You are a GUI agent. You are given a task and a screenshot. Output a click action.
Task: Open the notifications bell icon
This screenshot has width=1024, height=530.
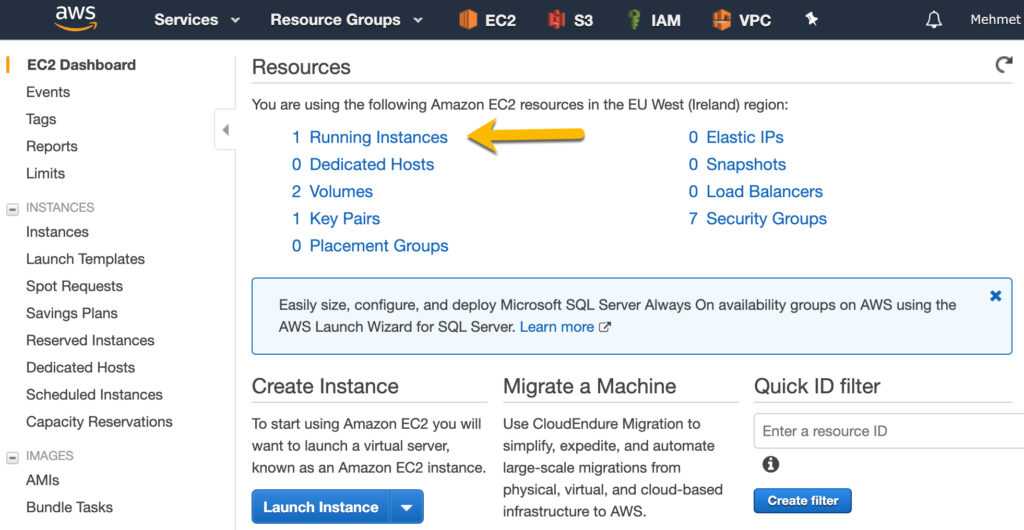[x=934, y=20]
